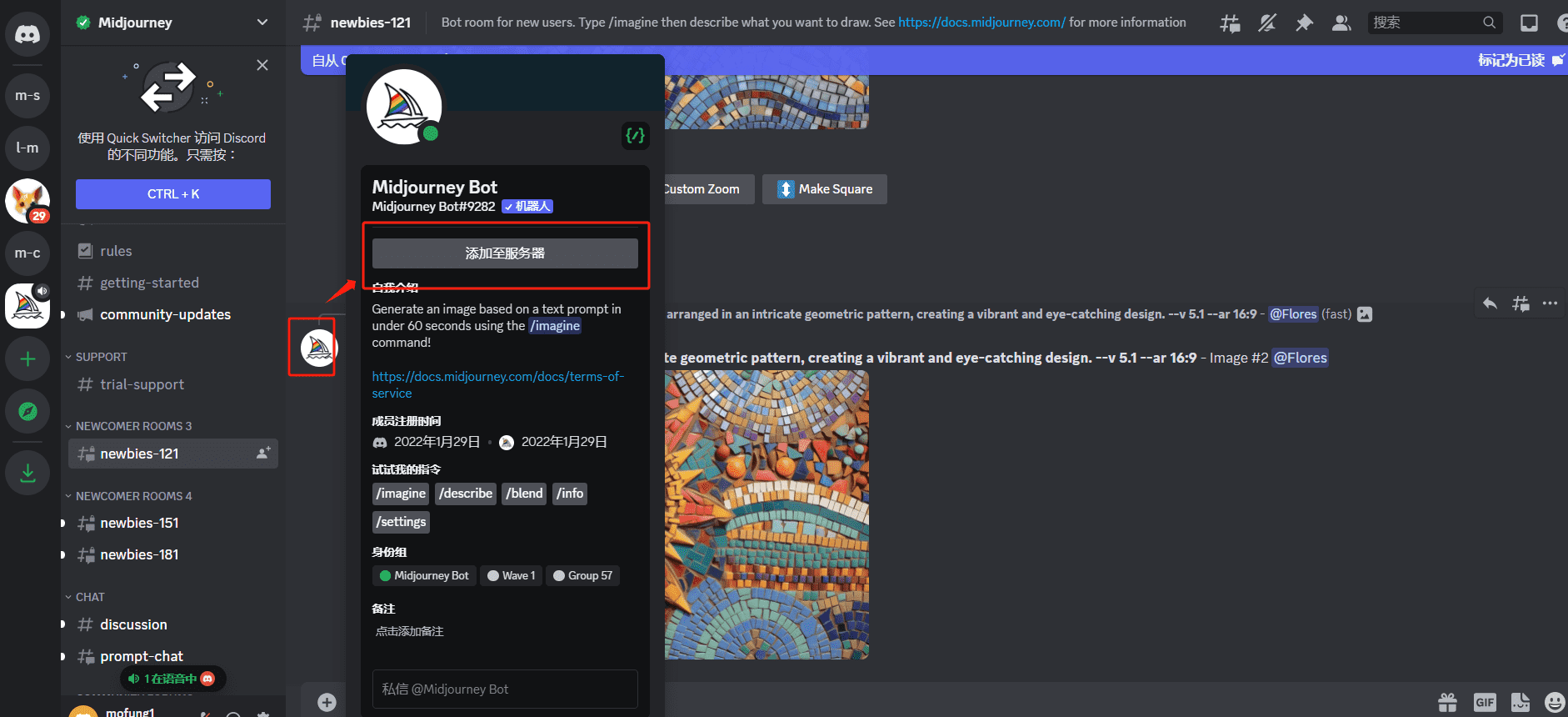The width and height of the screenshot is (1568, 717).
Task: Select the /info command chip
Action: click(570, 494)
